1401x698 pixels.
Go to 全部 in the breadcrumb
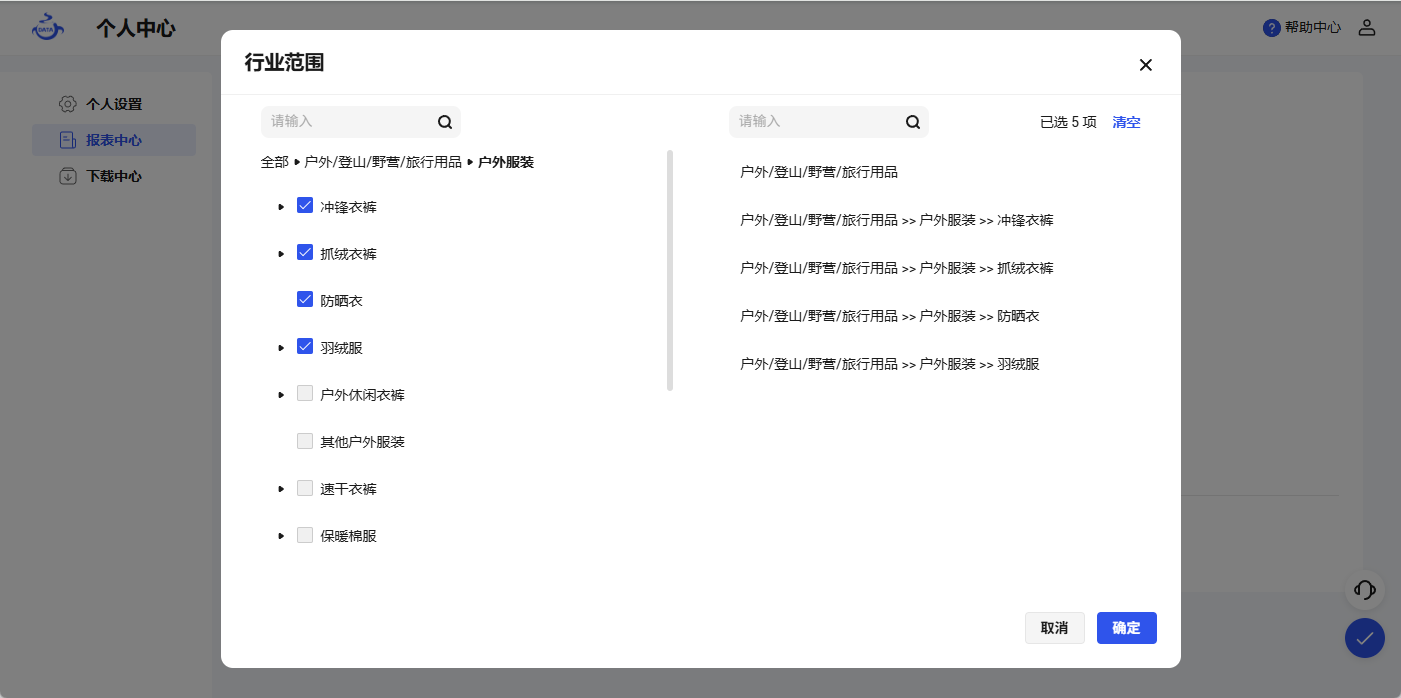tap(274, 162)
